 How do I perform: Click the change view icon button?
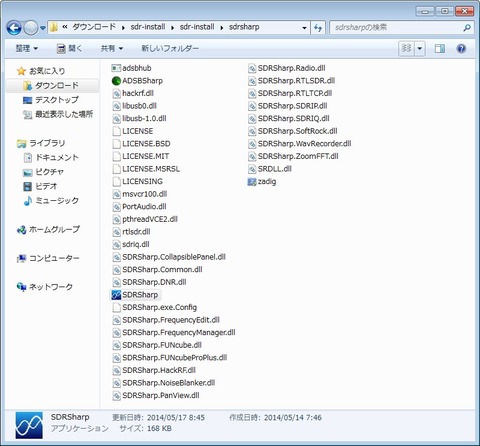(x=407, y=49)
